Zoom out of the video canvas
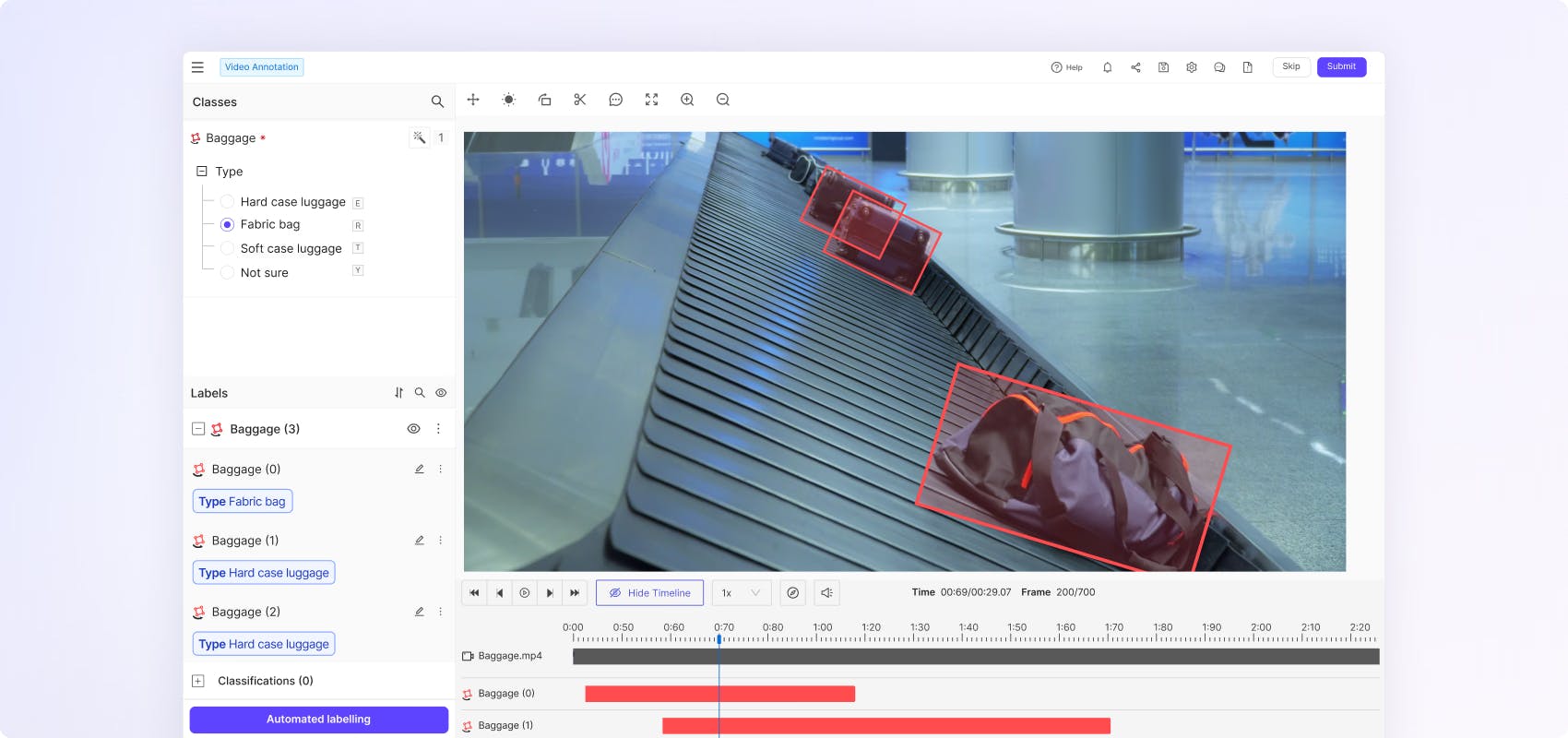1568x738 pixels. 723,100
